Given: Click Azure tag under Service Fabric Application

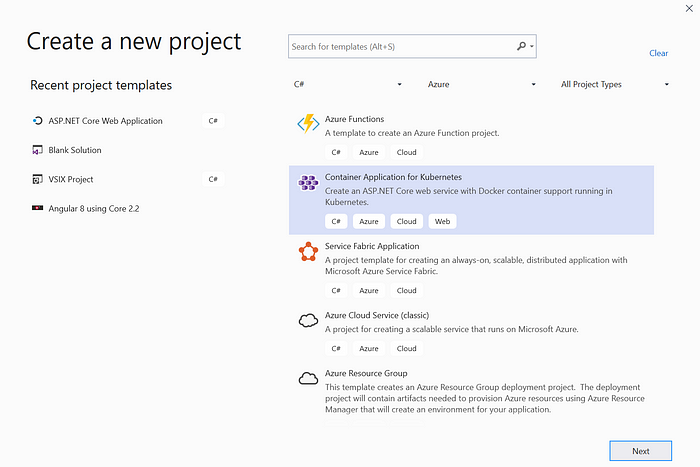Looking at the screenshot, I should point(369,291).
